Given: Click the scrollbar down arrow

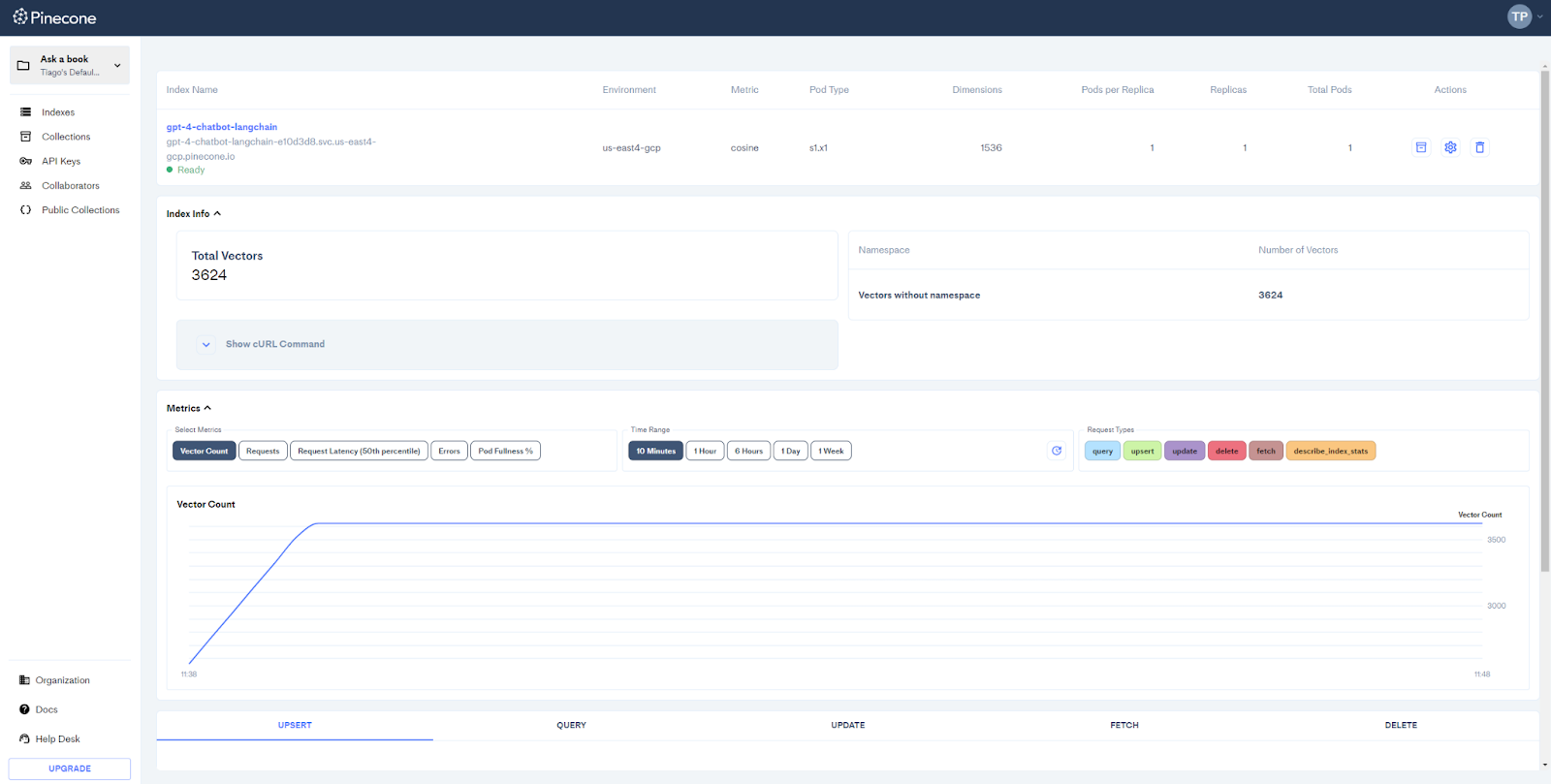Looking at the screenshot, I should tap(1545, 765).
